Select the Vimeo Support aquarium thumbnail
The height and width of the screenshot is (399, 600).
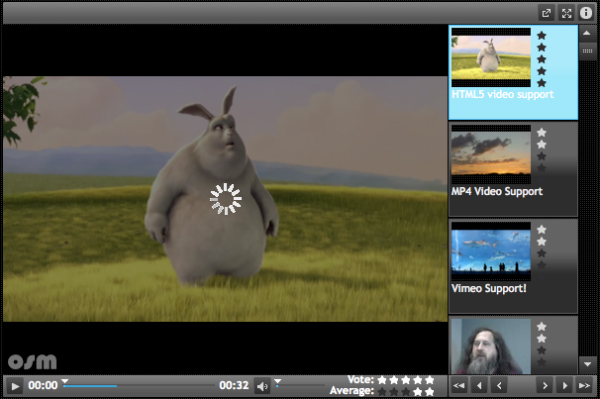click(491, 251)
